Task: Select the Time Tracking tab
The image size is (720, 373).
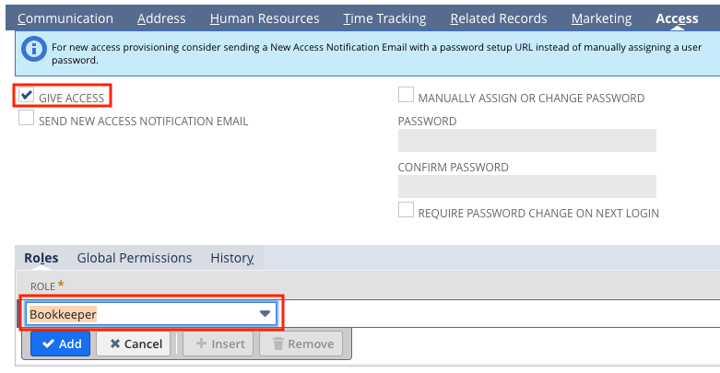Action: point(385,18)
